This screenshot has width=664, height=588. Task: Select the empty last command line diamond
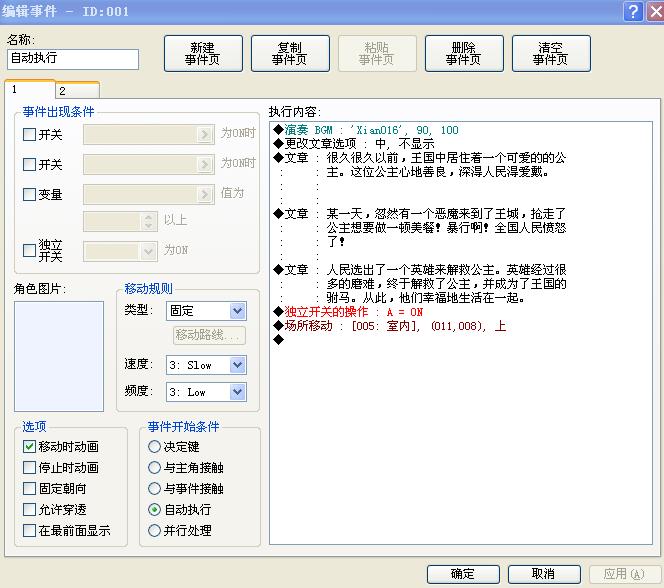pyautogui.click(x=278, y=340)
